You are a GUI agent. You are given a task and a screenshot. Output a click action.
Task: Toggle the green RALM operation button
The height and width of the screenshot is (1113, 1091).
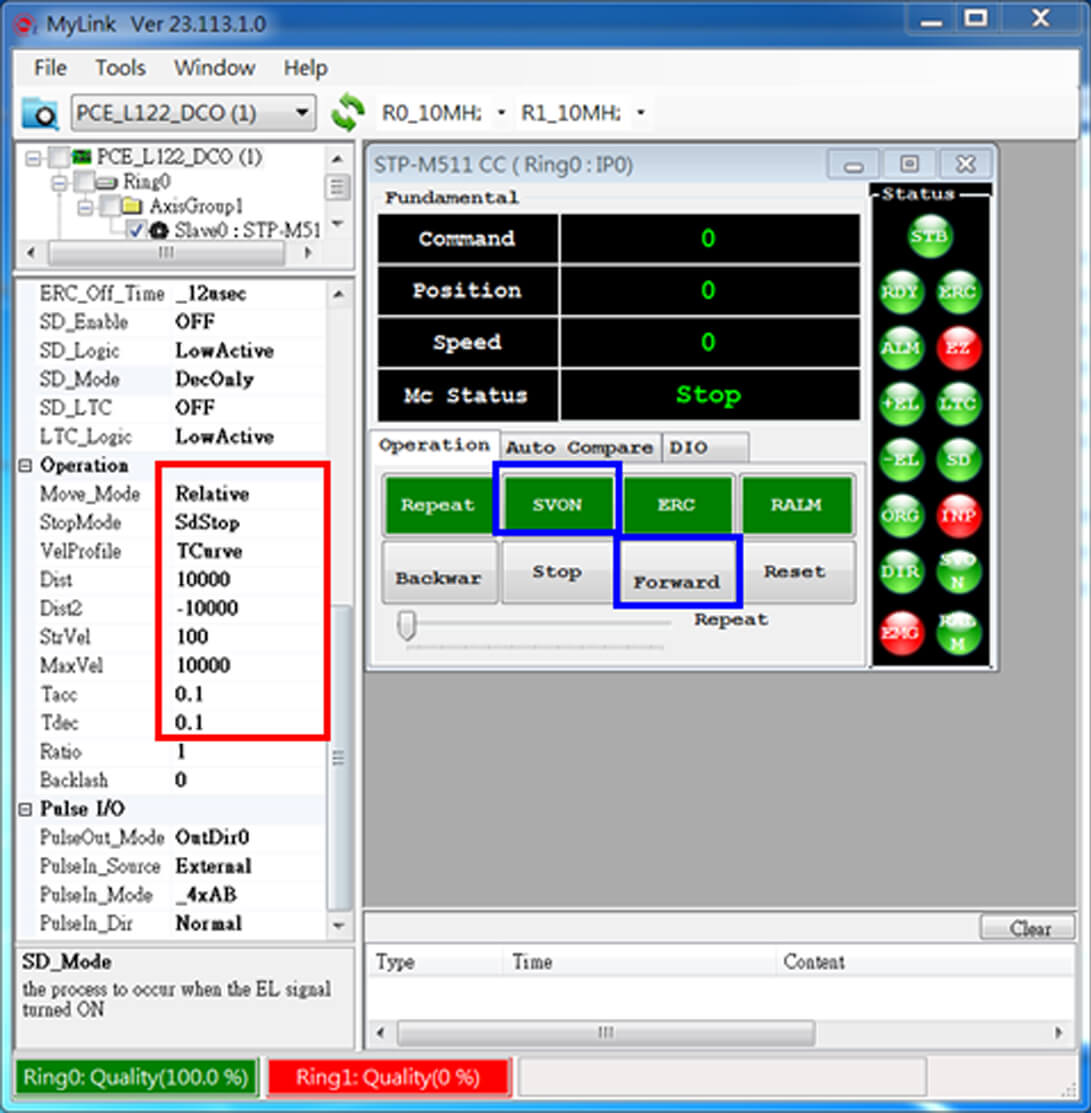pos(796,505)
